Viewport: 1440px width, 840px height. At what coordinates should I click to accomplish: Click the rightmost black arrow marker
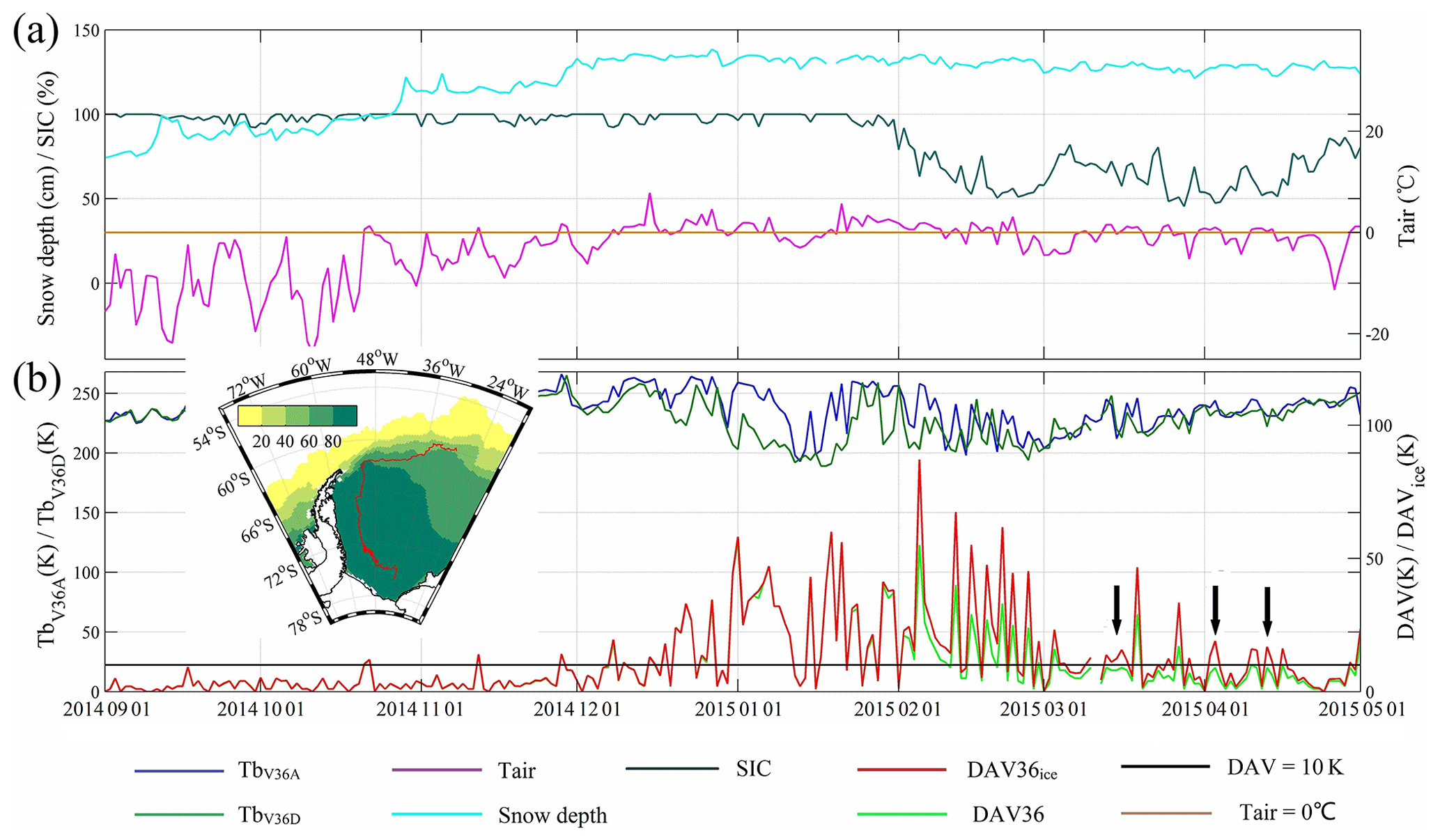pyautogui.click(x=1267, y=611)
